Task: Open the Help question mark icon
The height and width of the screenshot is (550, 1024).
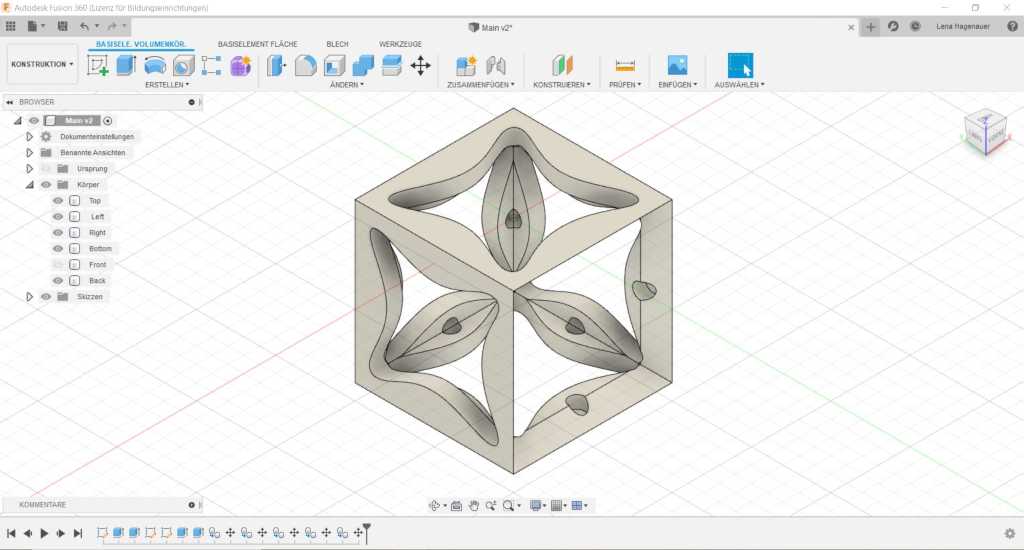Action: pos(1012,26)
